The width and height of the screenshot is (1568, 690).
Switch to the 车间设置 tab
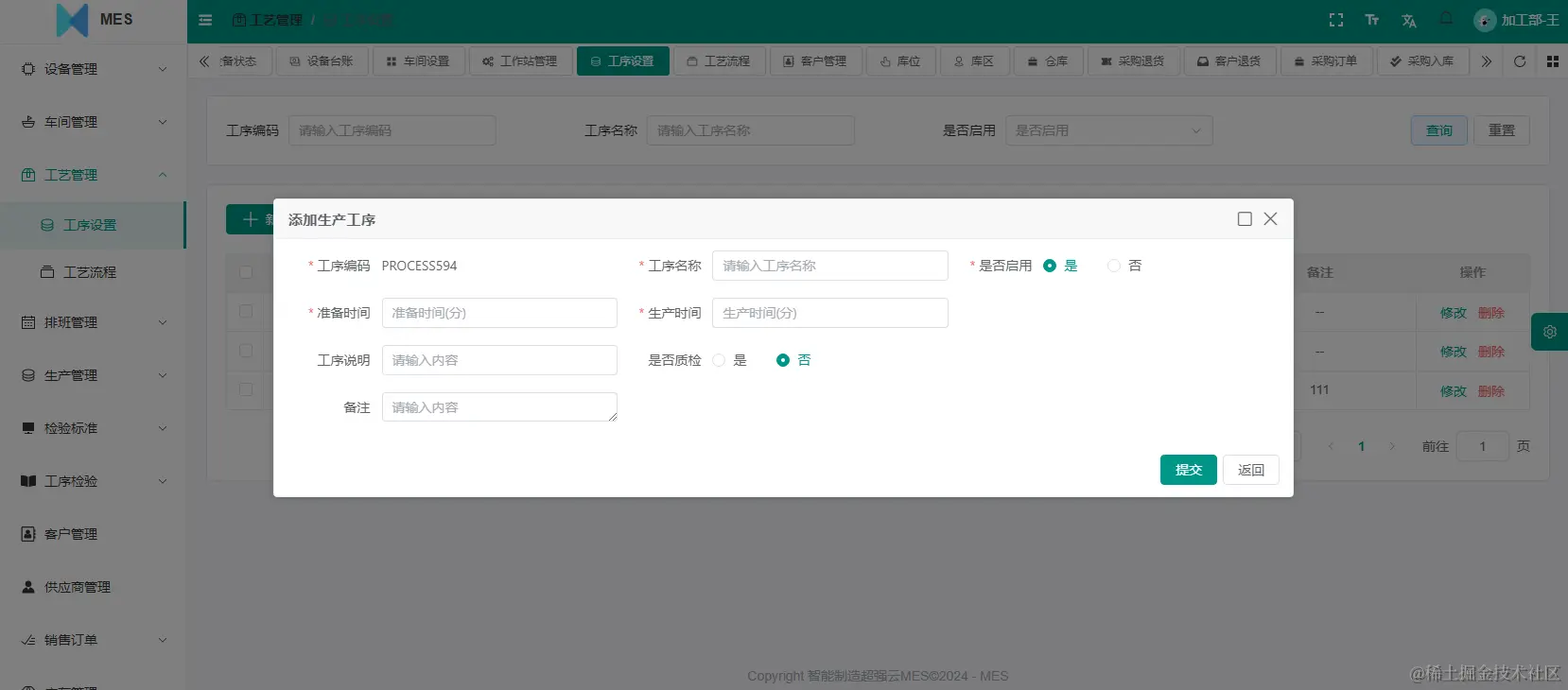417,61
